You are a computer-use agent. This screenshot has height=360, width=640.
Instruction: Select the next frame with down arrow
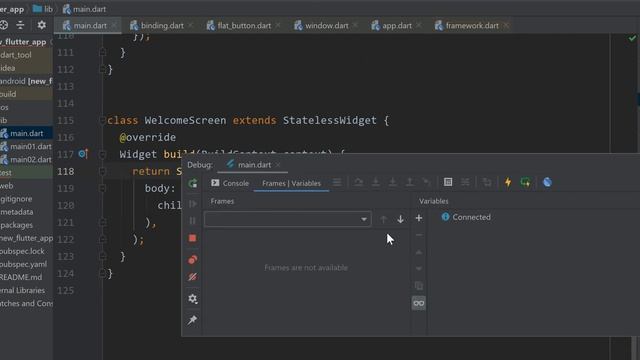[x=400, y=219]
